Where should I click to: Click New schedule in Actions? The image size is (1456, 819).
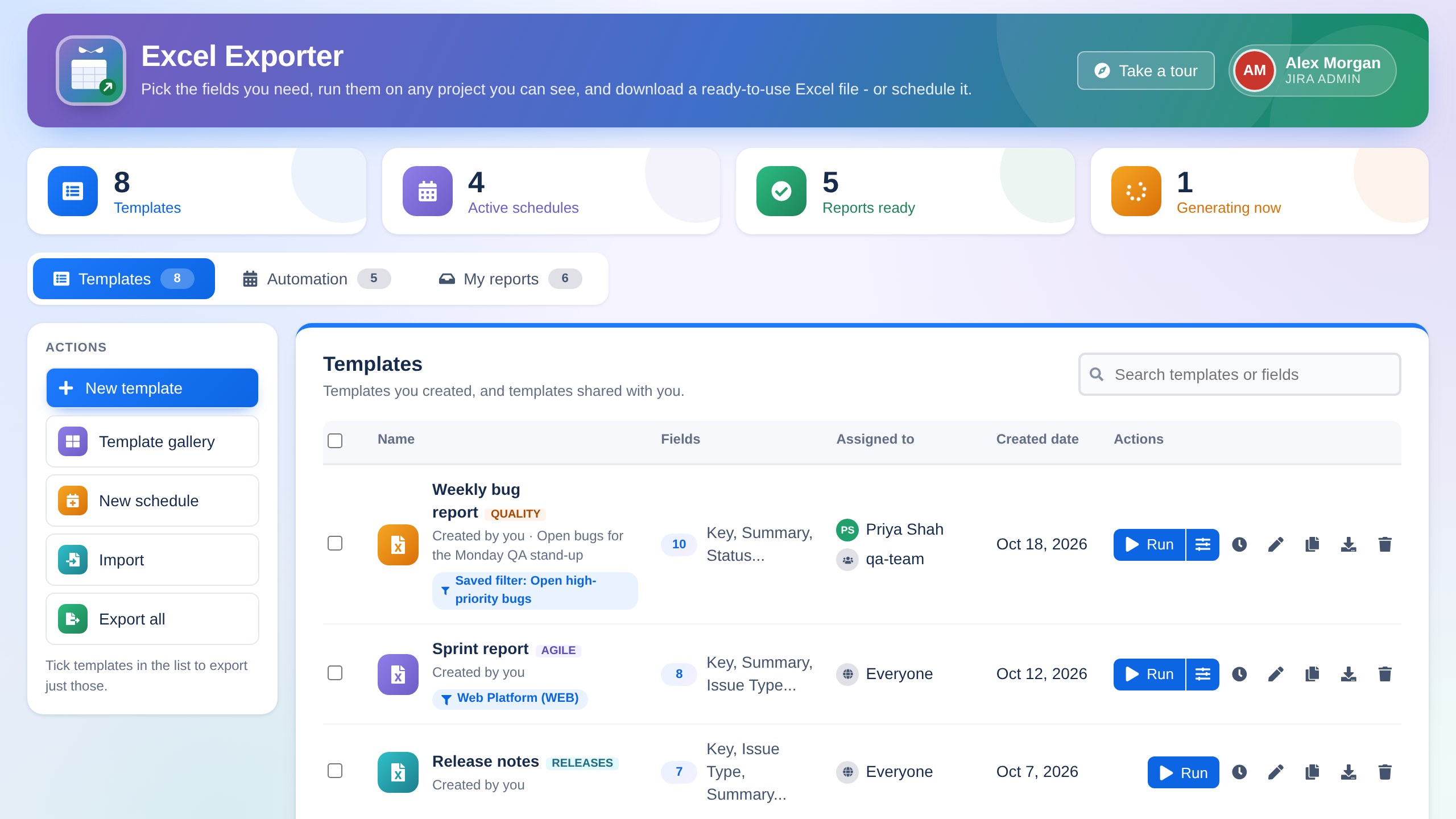(152, 500)
